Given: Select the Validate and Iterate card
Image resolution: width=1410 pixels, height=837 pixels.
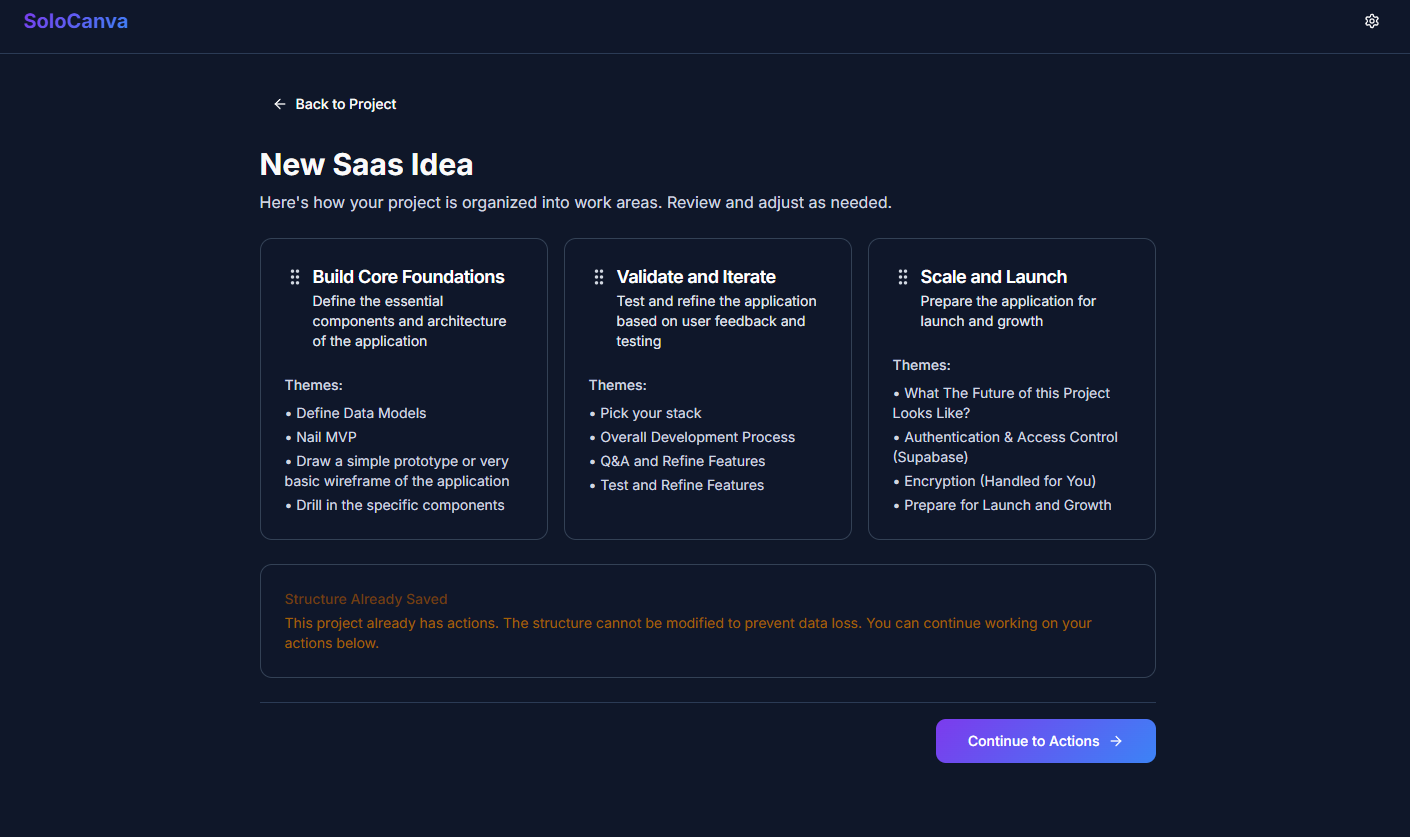Looking at the screenshot, I should (707, 388).
